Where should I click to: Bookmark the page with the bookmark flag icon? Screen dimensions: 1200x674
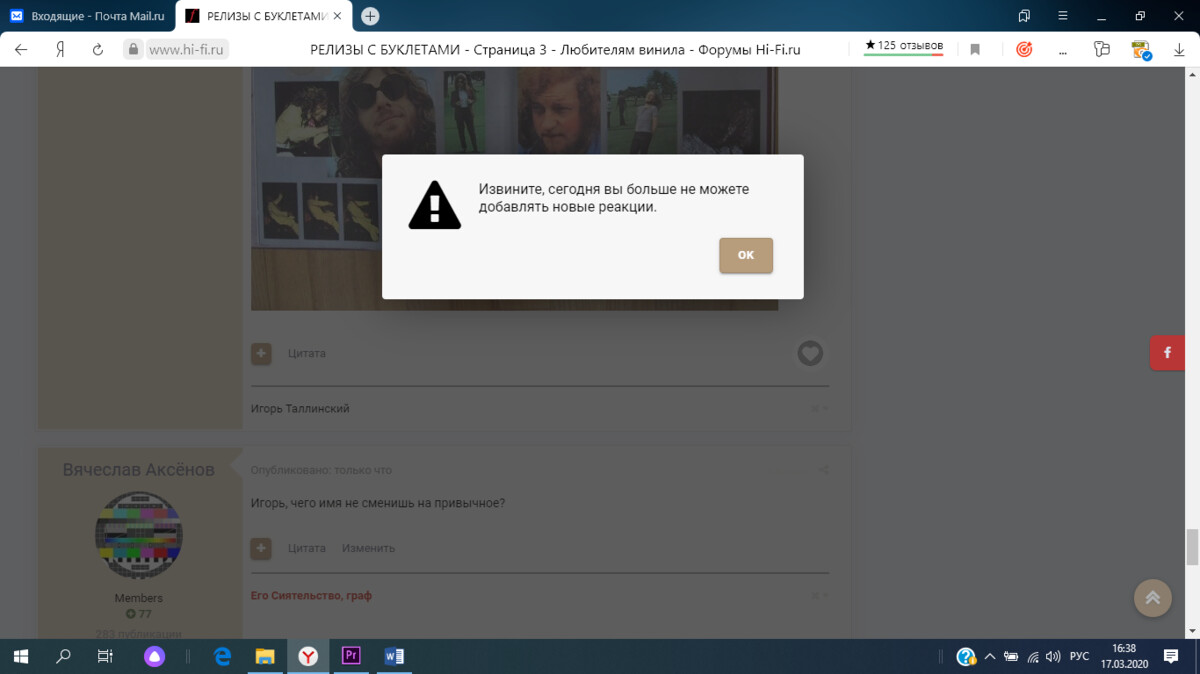point(975,49)
